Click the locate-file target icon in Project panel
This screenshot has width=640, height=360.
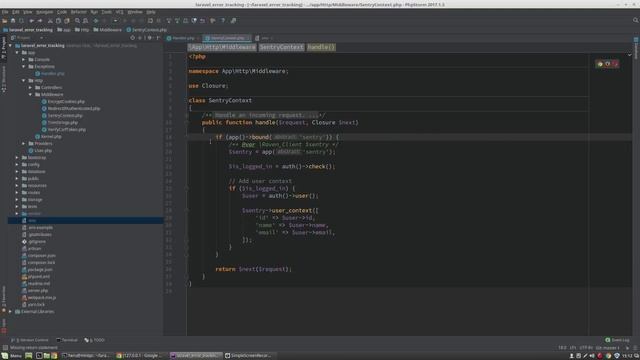(133, 38)
